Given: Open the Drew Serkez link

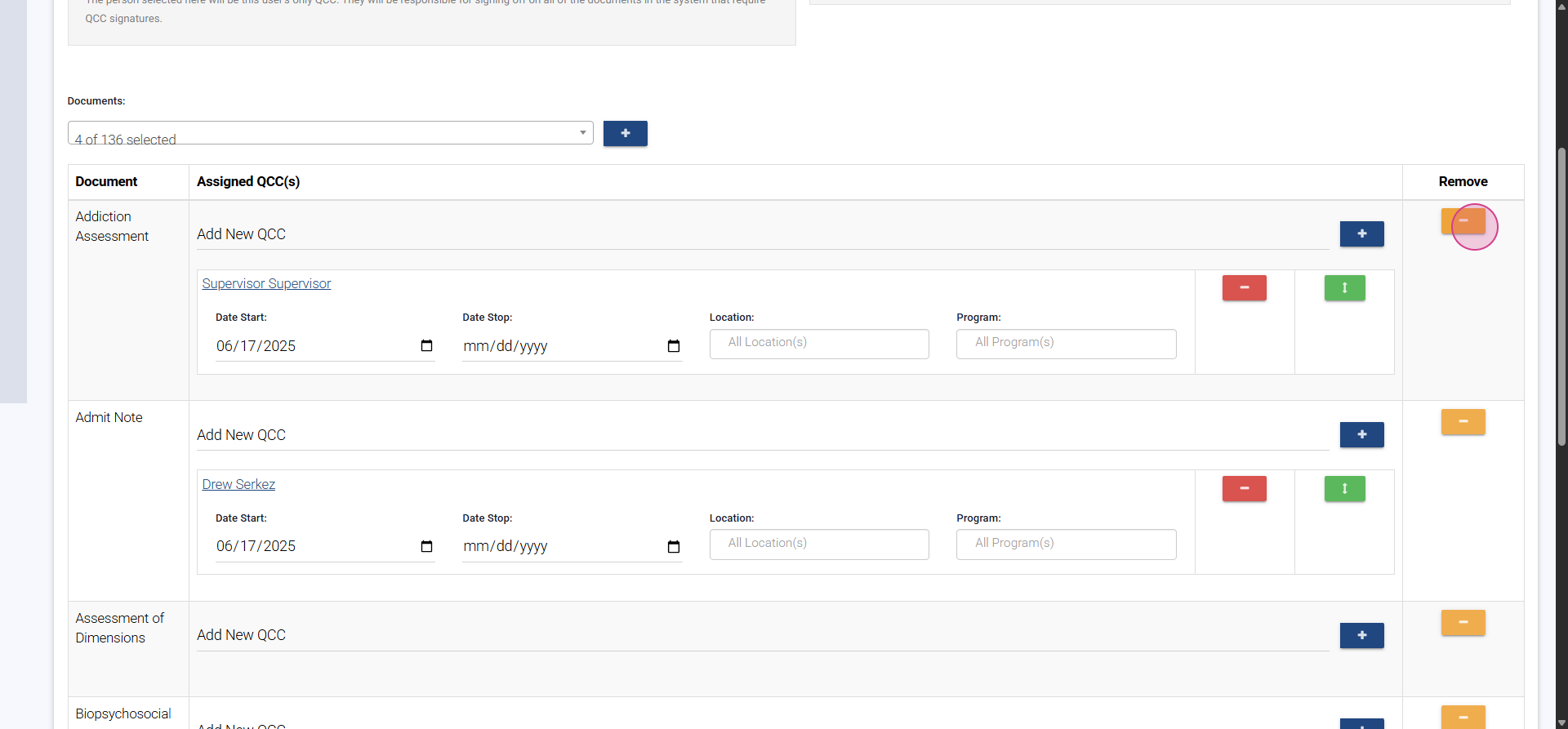Looking at the screenshot, I should click(x=238, y=485).
